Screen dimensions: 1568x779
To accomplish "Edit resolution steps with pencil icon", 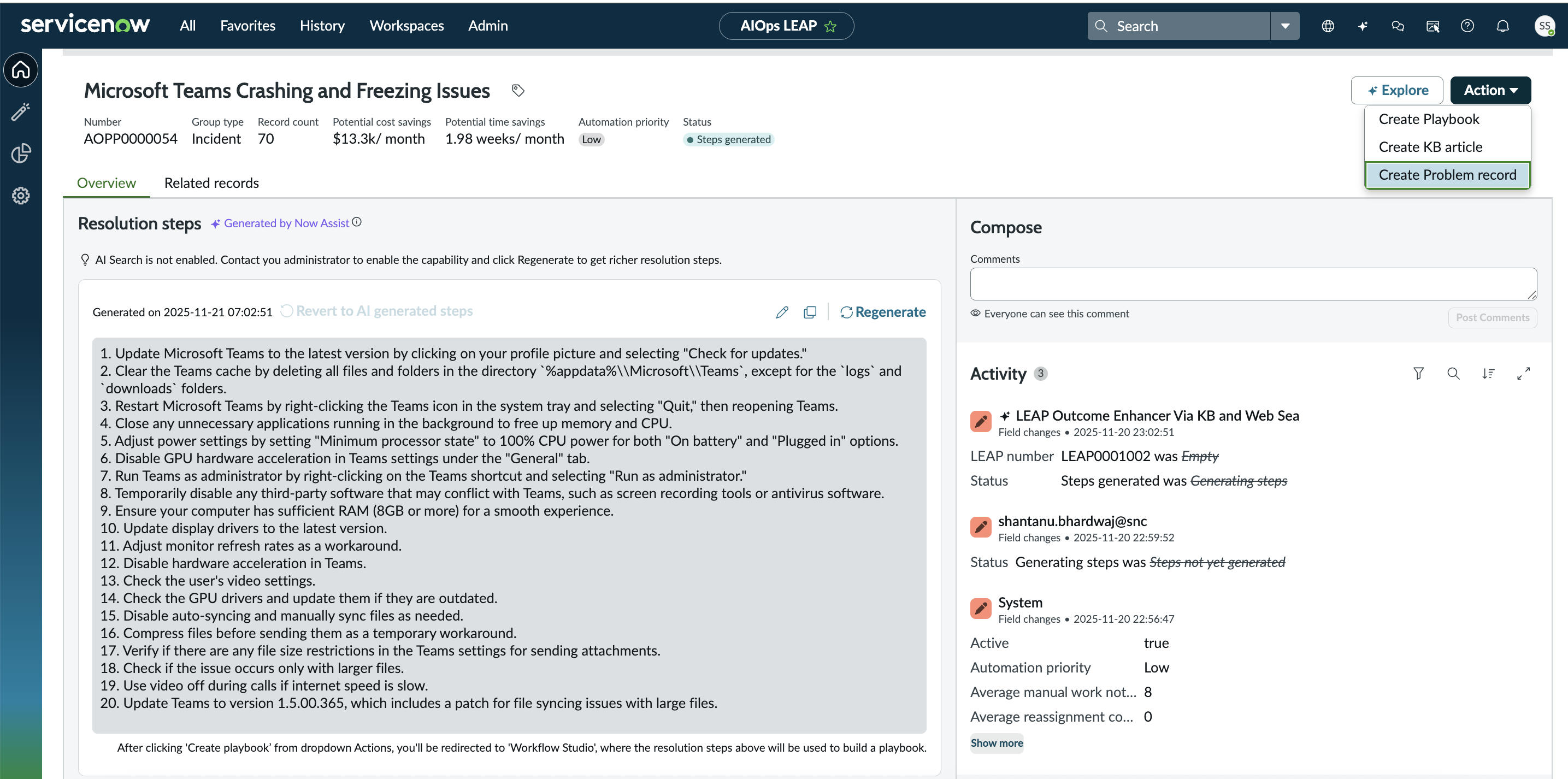I will click(x=782, y=312).
